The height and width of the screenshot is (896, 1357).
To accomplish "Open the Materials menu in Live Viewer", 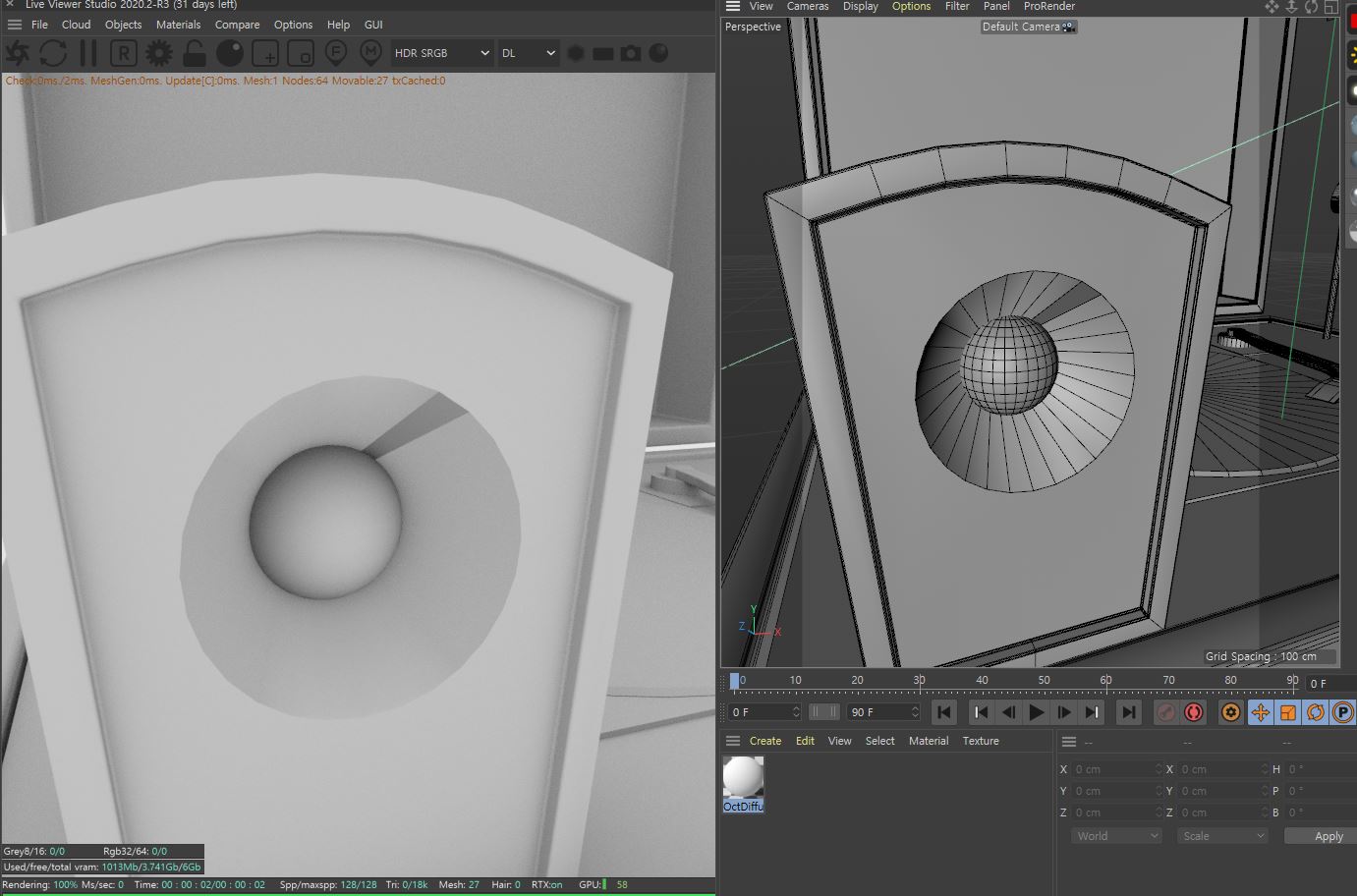I will click(179, 25).
